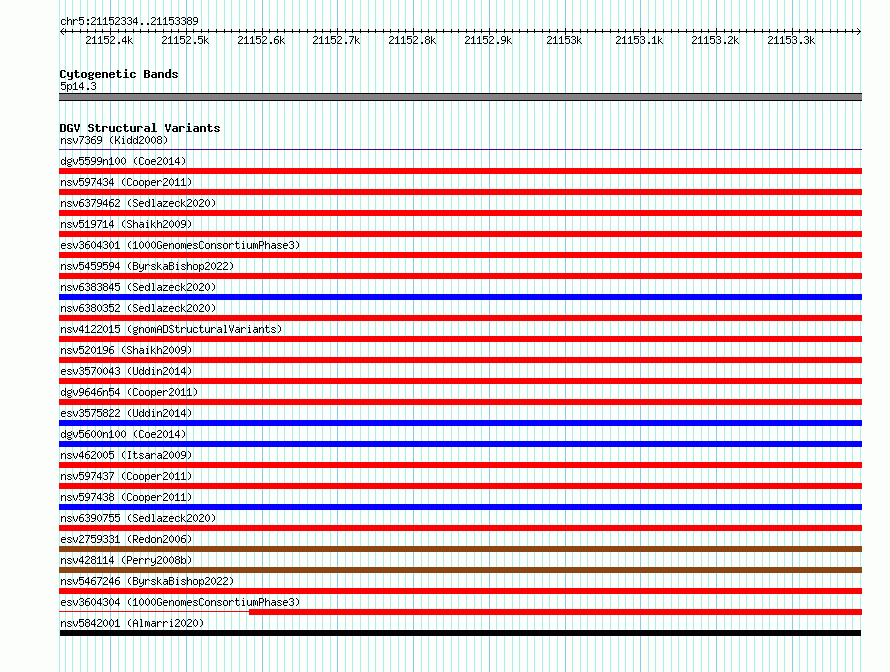
Task: Open variant esv3575822 (Uddin2014) label
Action: coord(126,413)
